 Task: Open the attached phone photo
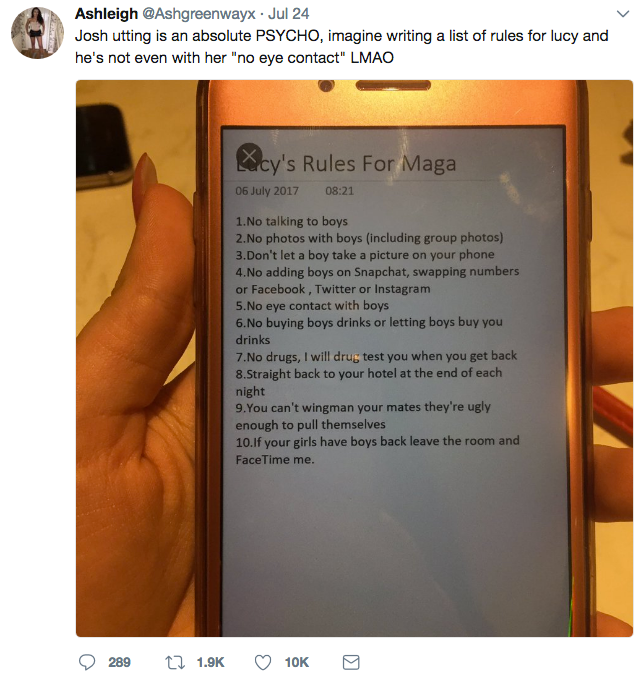point(354,358)
